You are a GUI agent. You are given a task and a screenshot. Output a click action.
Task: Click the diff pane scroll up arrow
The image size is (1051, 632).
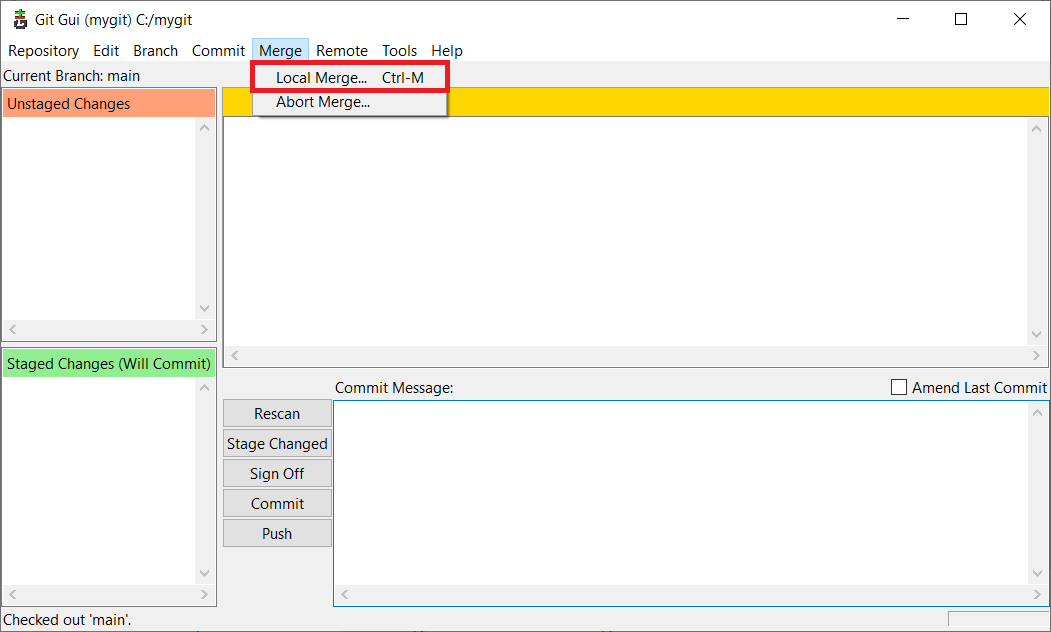pyautogui.click(x=1037, y=128)
